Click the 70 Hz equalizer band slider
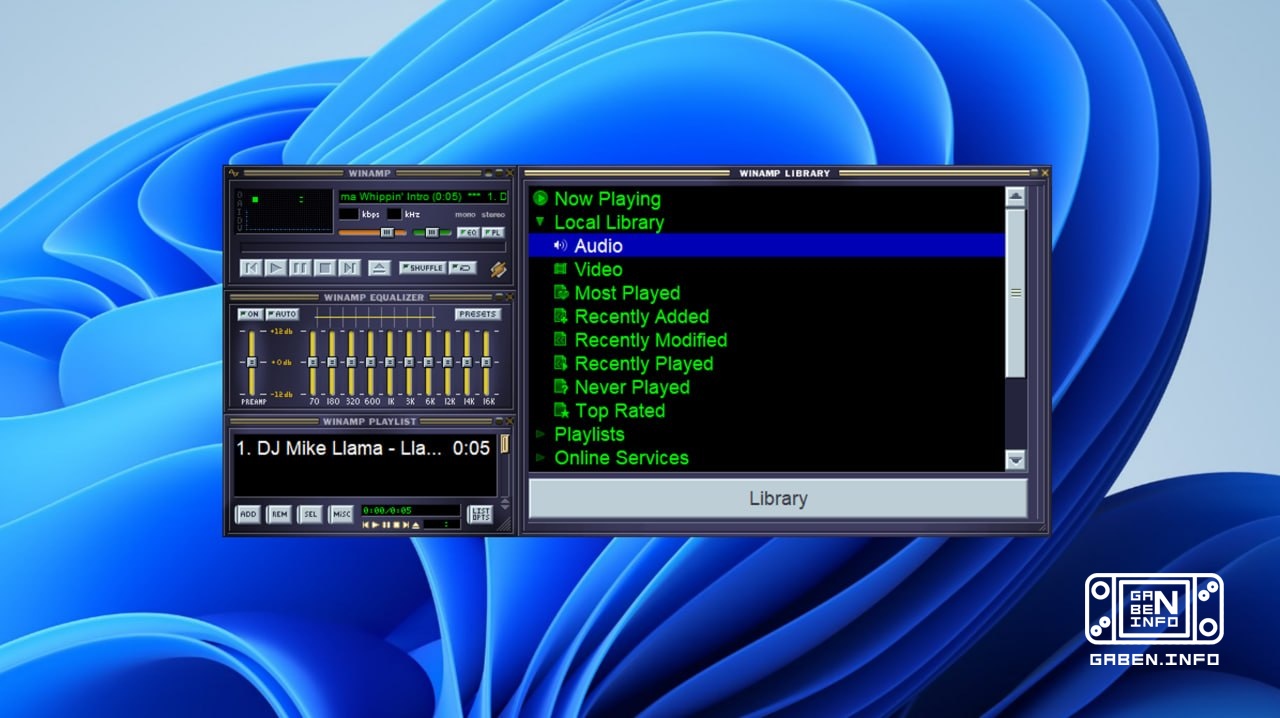1280x718 pixels. (x=313, y=362)
